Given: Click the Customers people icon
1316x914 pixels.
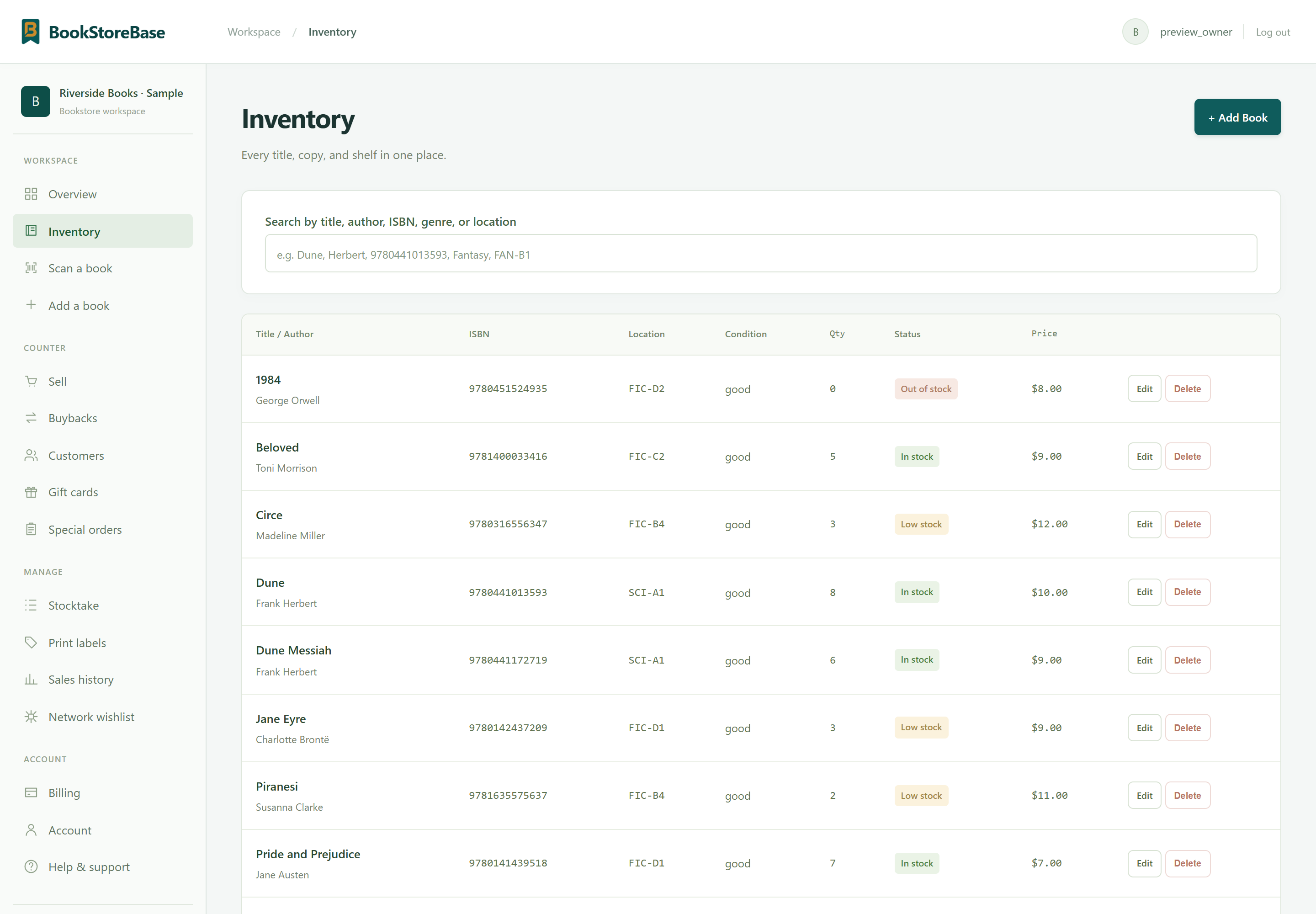Looking at the screenshot, I should pos(31,455).
